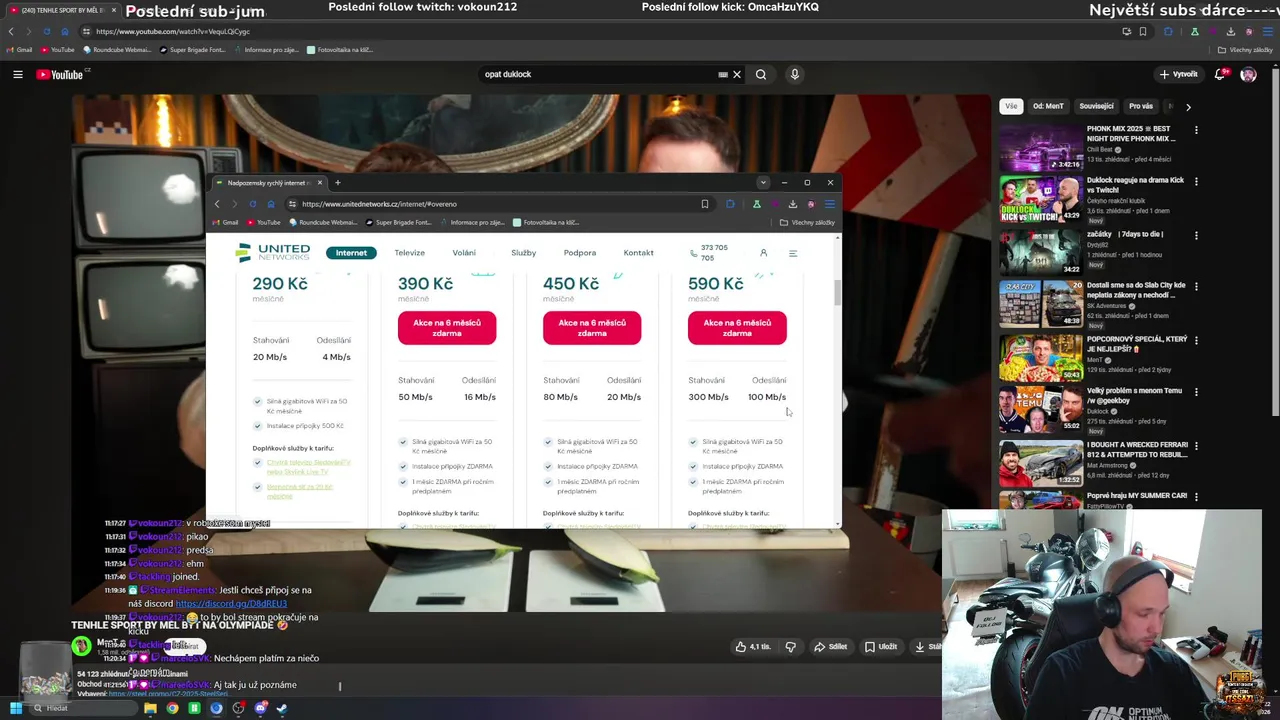Image resolution: width=1280 pixels, height=720 pixels.
Task: Open Televize in United Networks menu
Action: (x=409, y=253)
